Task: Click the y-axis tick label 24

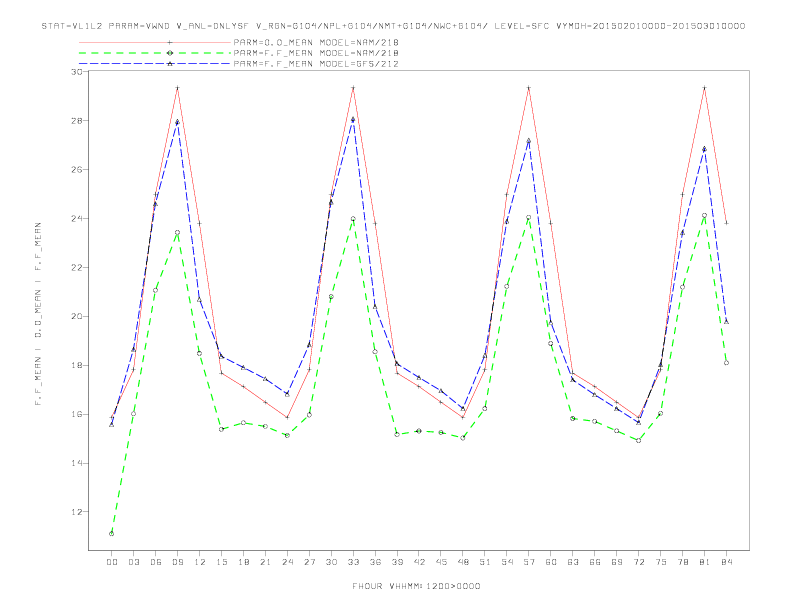Action: (77, 219)
